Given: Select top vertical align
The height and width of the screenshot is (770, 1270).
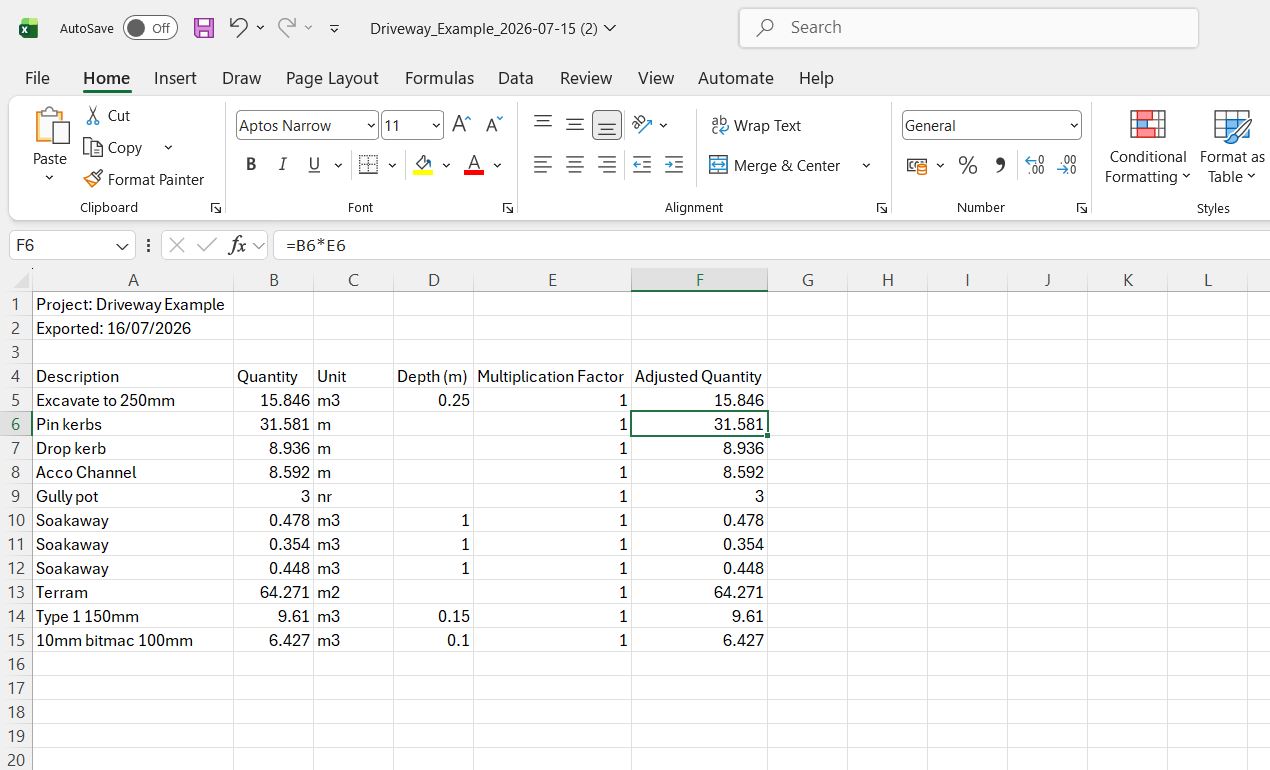Looking at the screenshot, I should pyautogui.click(x=543, y=124).
